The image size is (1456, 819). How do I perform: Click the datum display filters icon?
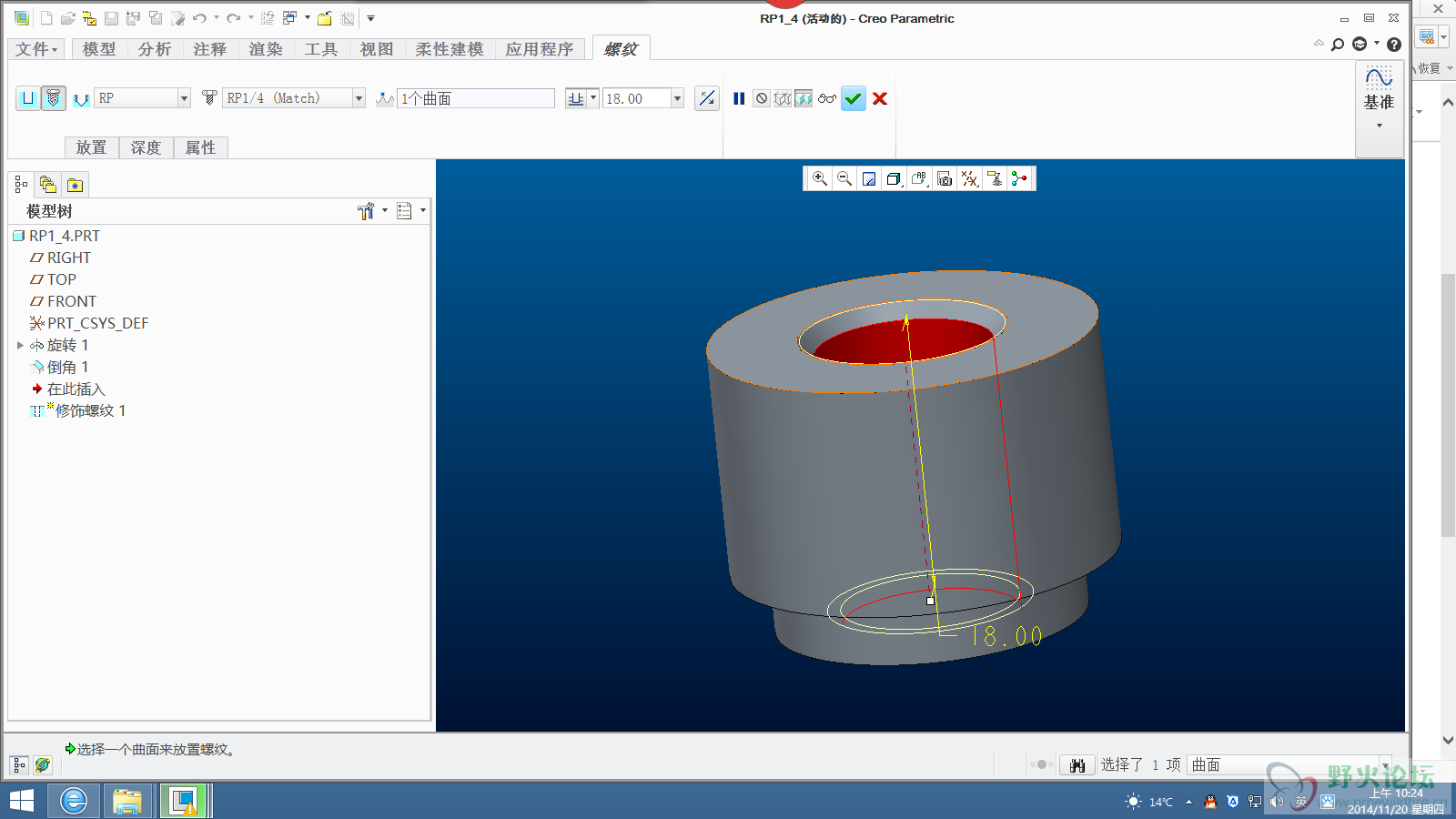point(970,178)
